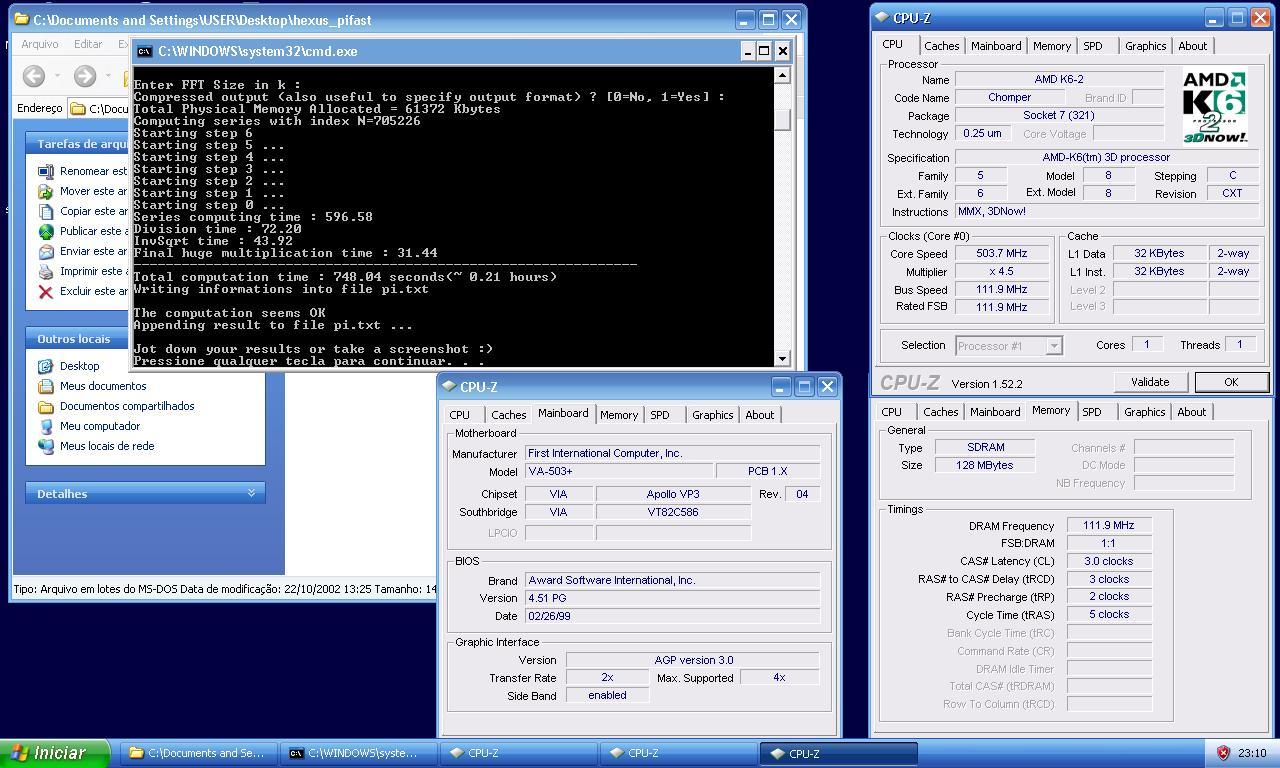Click the Meus documentos folder icon

coord(45,386)
